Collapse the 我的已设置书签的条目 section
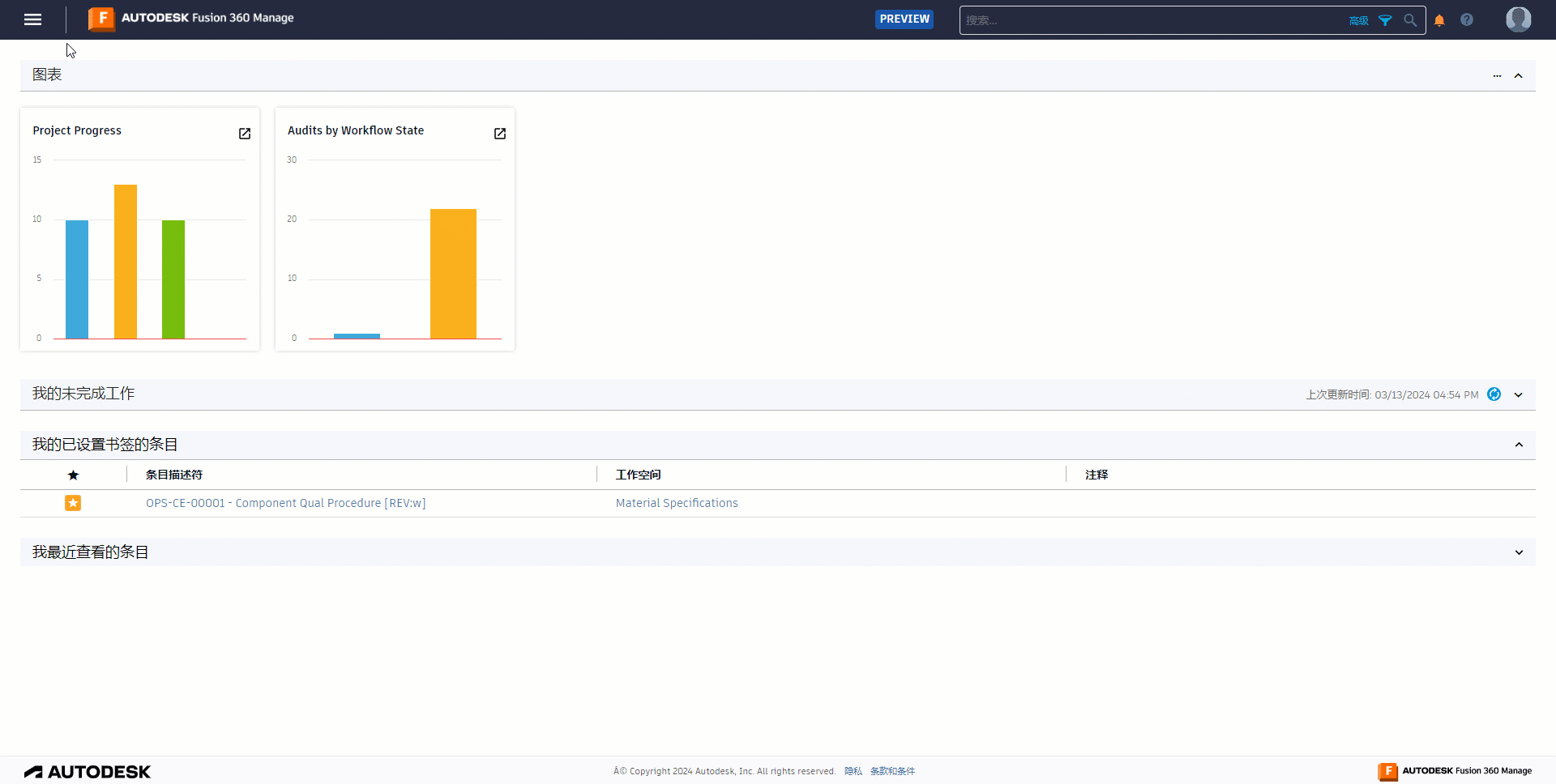This screenshot has width=1556, height=784. click(x=1519, y=445)
